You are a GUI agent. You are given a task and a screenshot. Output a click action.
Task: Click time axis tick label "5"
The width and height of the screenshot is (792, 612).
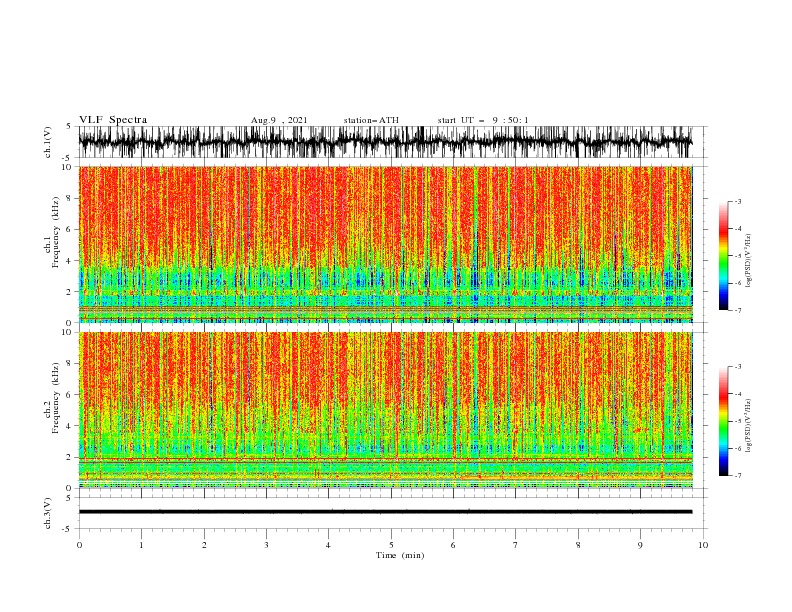pyautogui.click(x=391, y=545)
